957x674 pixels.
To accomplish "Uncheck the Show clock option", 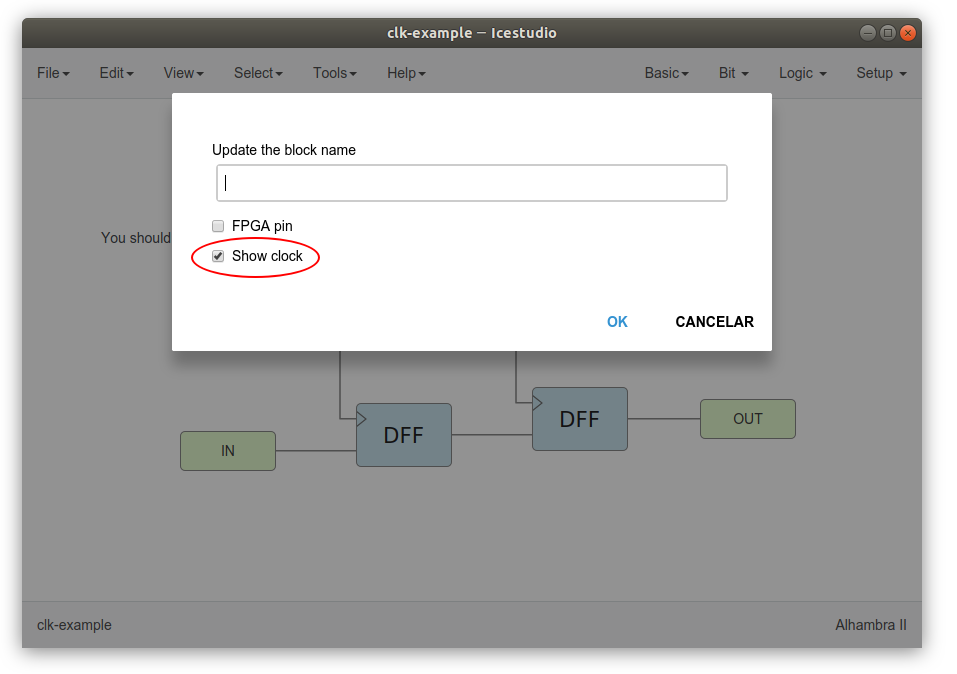I will 217,256.
